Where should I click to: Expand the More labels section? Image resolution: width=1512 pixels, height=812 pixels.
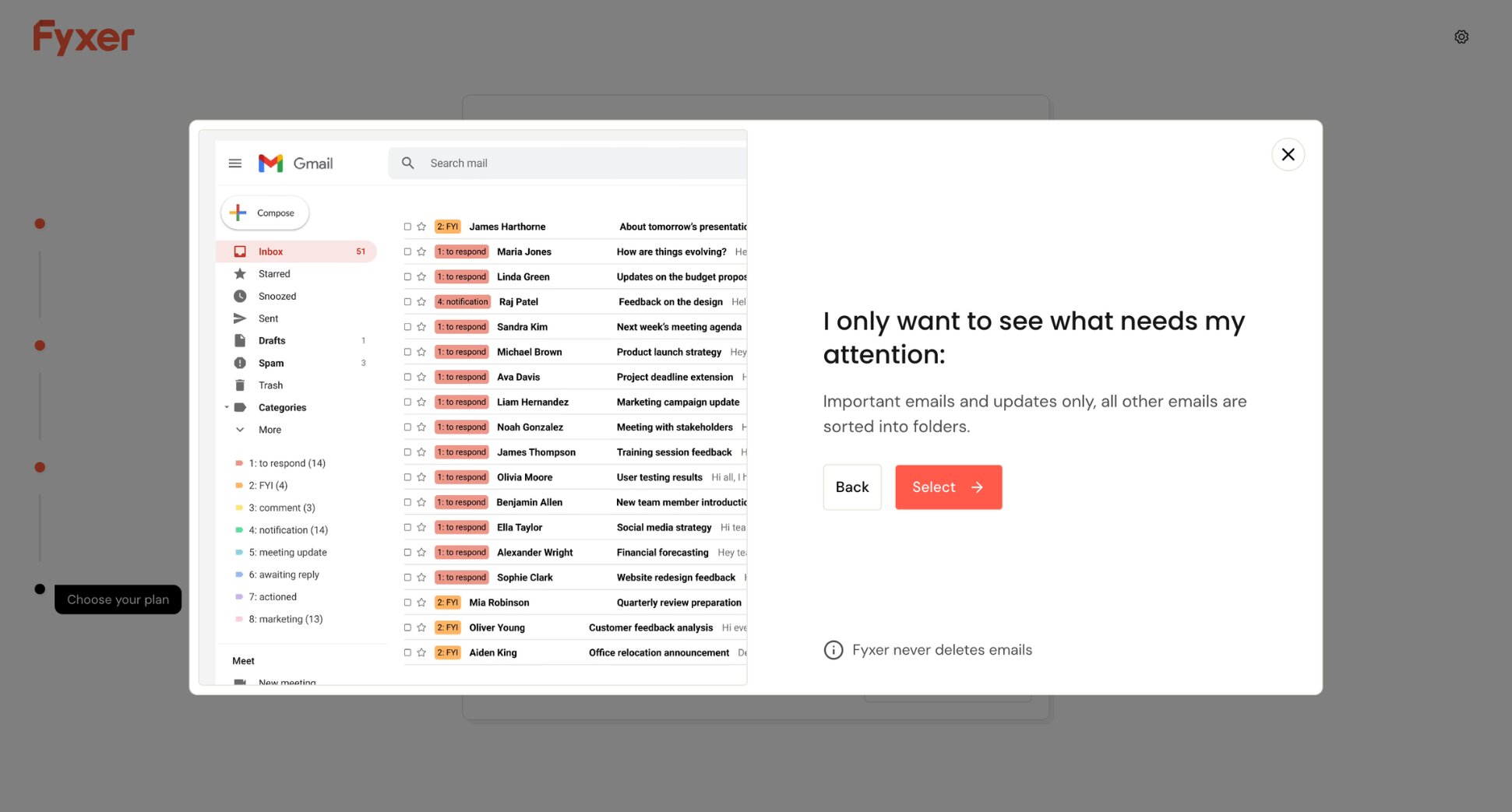[240, 429]
